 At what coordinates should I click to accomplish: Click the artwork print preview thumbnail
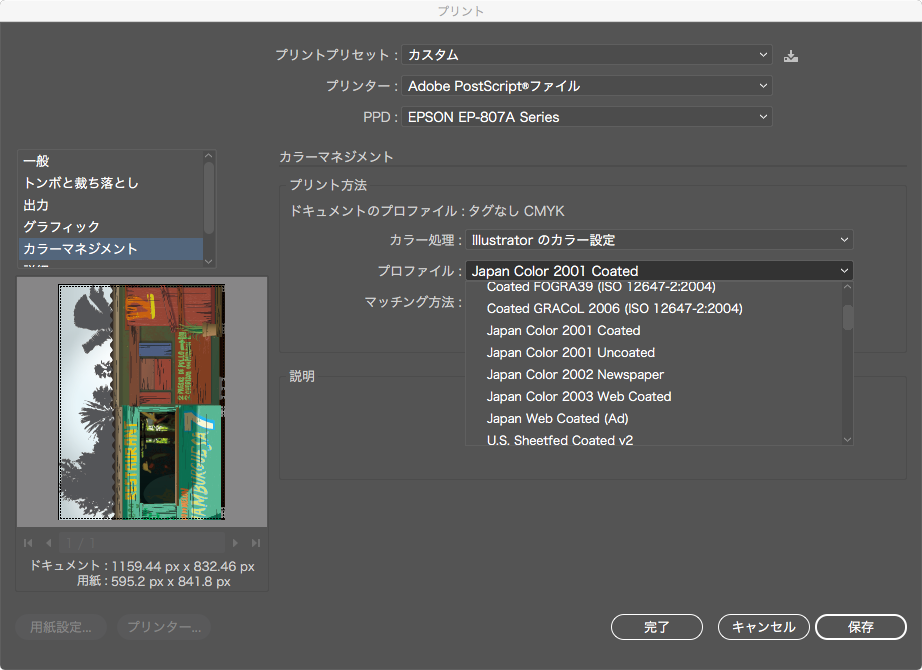click(142, 402)
